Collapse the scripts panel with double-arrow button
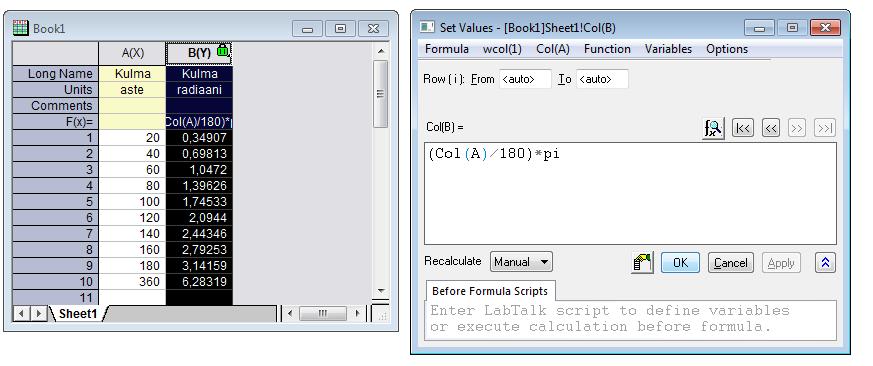This screenshot has height=366, width=873. 825,263
